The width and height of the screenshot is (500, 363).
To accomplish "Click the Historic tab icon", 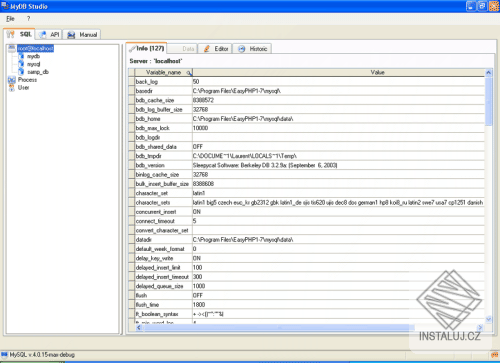I will tap(242, 49).
